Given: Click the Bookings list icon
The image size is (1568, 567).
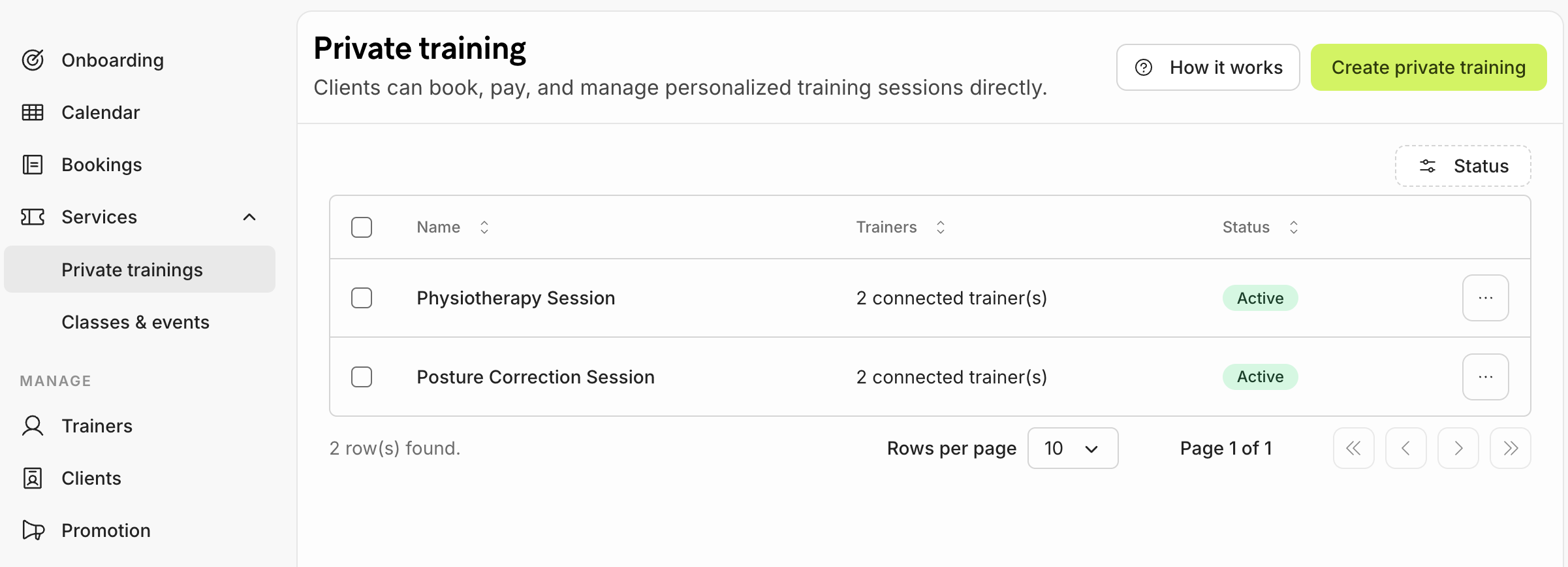Looking at the screenshot, I should click(x=33, y=165).
